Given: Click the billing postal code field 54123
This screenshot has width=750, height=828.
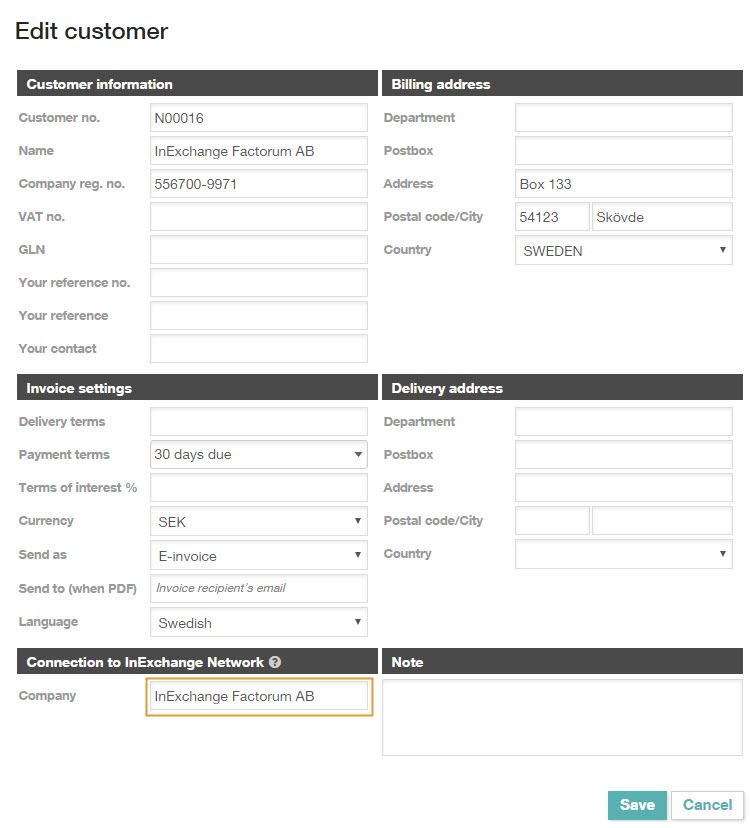Looking at the screenshot, I should pyautogui.click(x=552, y=217).
